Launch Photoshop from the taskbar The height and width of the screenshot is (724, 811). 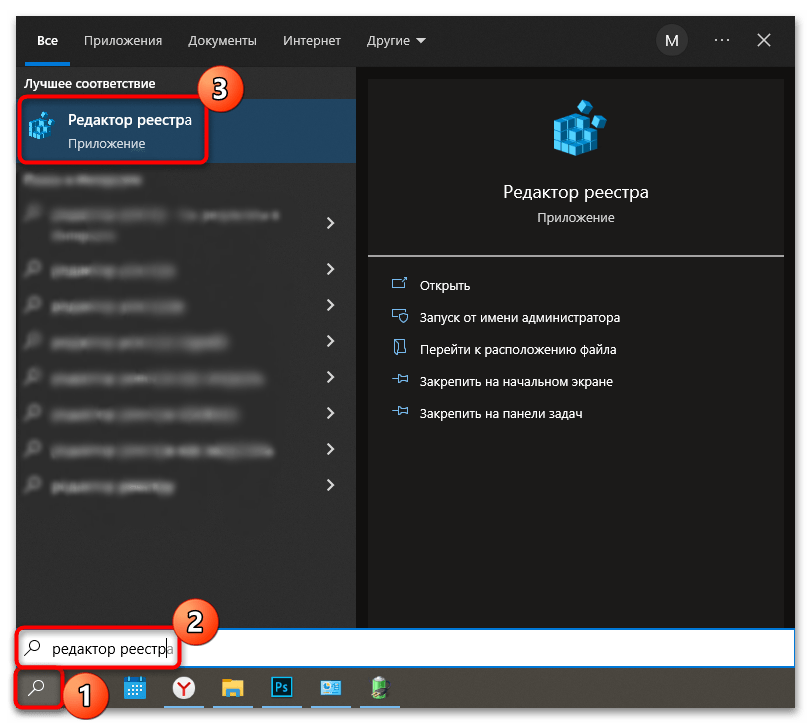coord(281,688)
